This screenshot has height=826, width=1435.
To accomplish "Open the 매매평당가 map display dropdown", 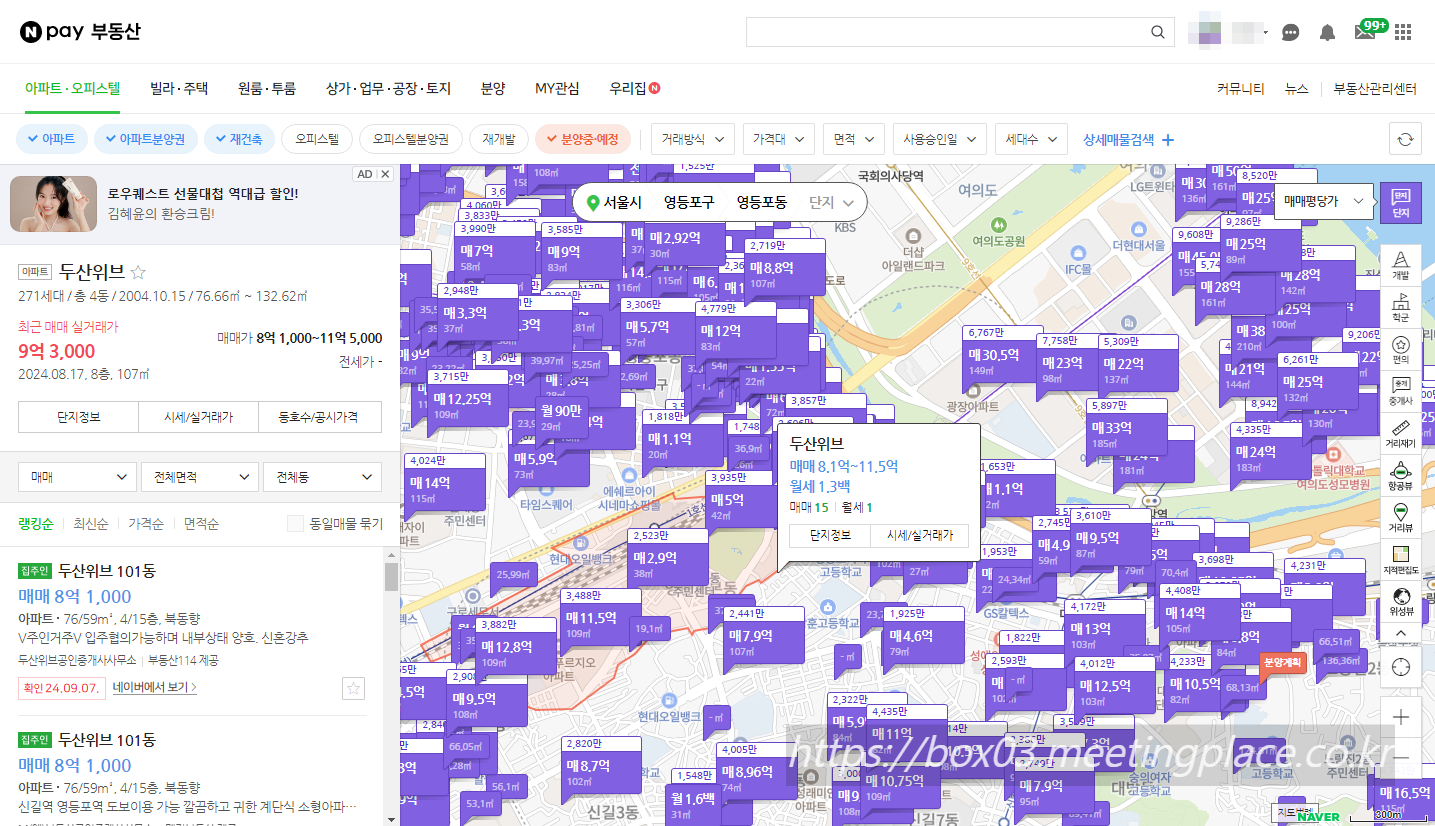I will tap(1324, 201).
